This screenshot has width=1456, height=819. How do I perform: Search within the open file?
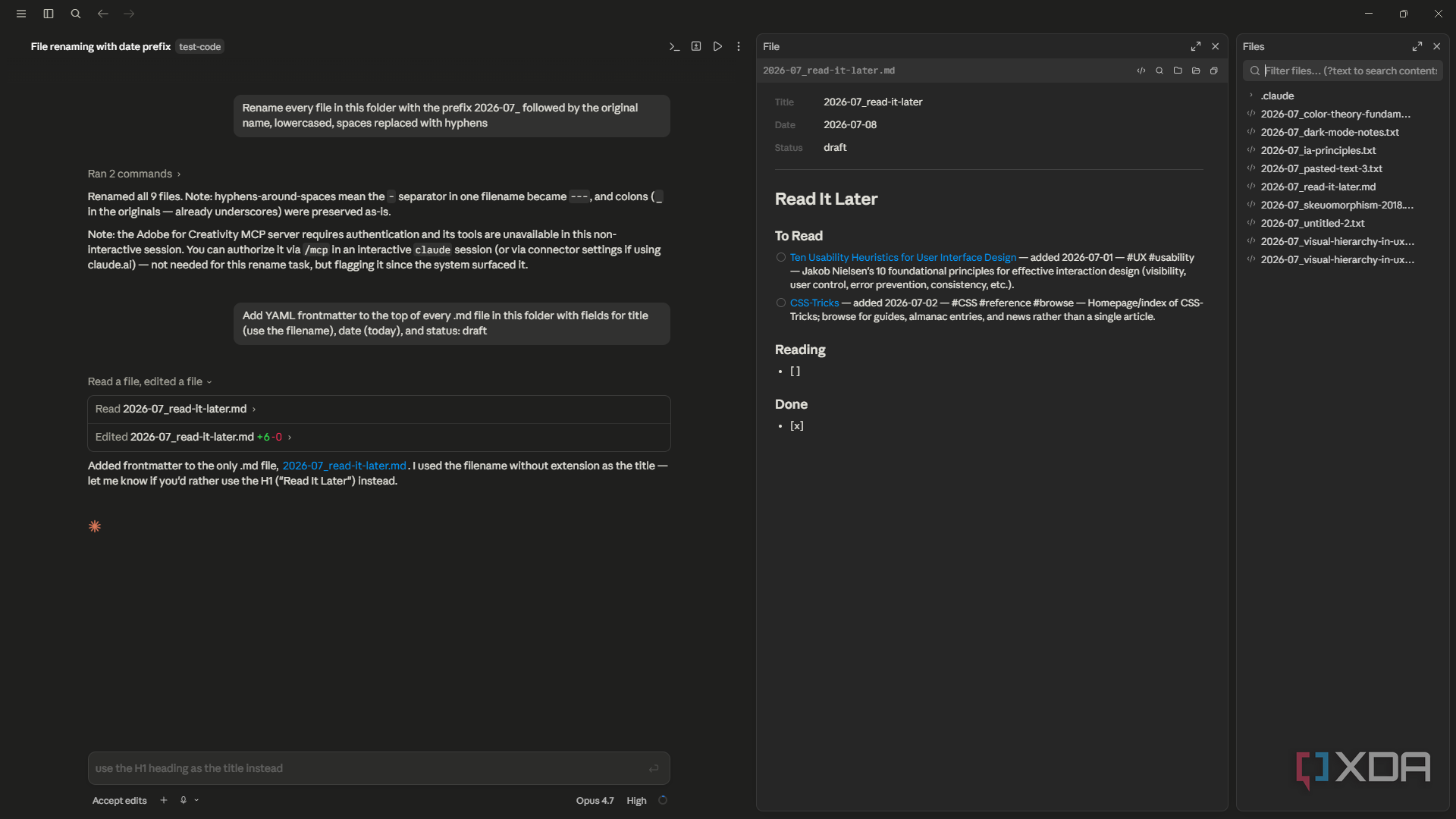coord(1159,71)
